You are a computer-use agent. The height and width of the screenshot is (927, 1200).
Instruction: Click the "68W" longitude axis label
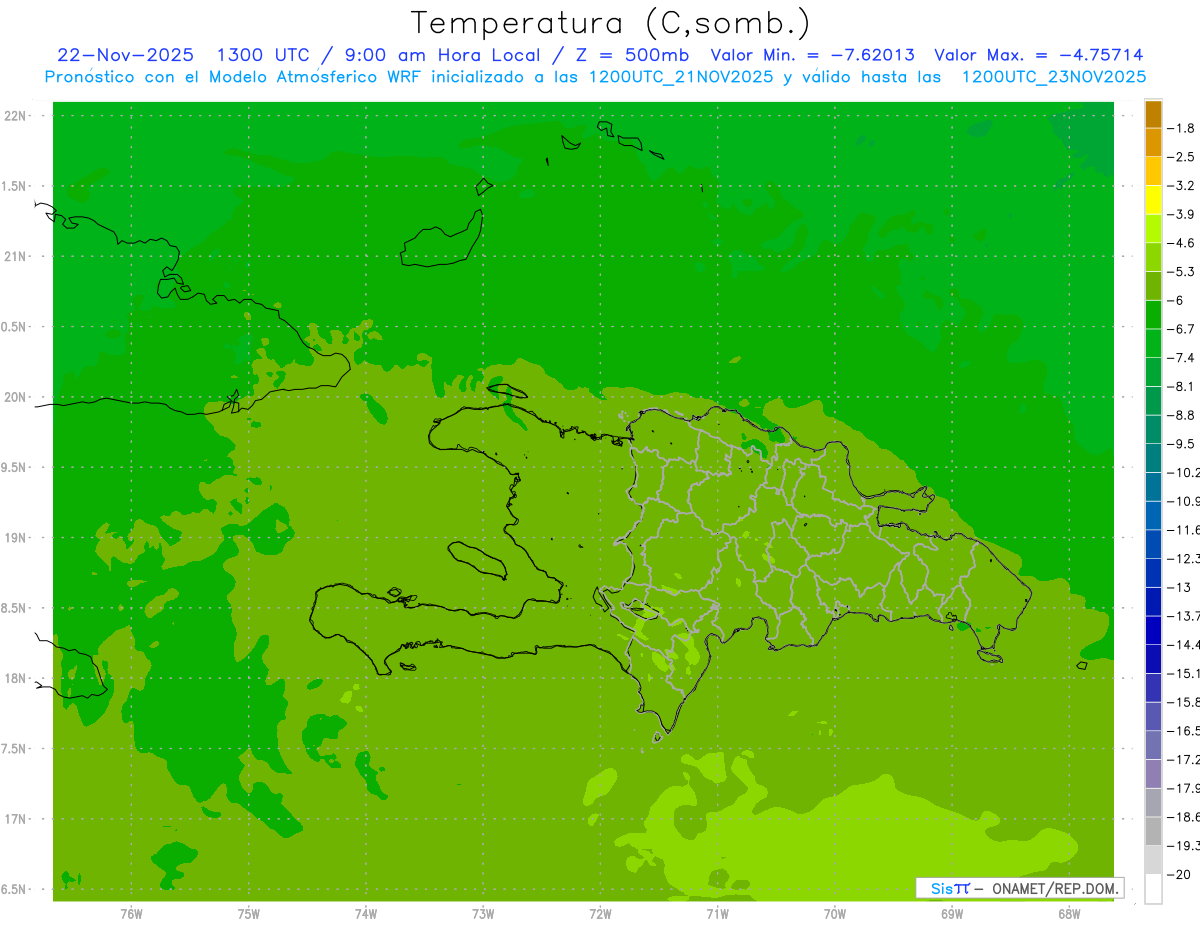[1069, 913]
